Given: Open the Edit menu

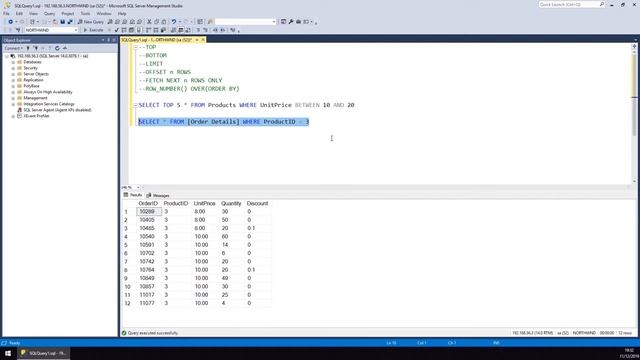Looking at the screenshot, I should pos(19,13).
